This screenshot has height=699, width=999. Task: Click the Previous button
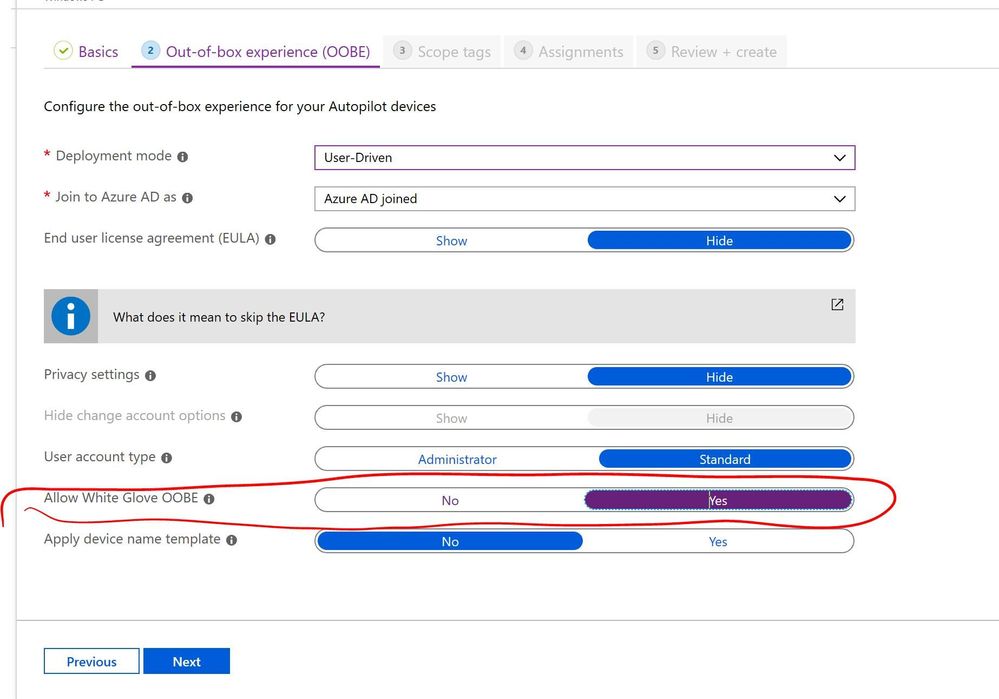pos(92,661)
